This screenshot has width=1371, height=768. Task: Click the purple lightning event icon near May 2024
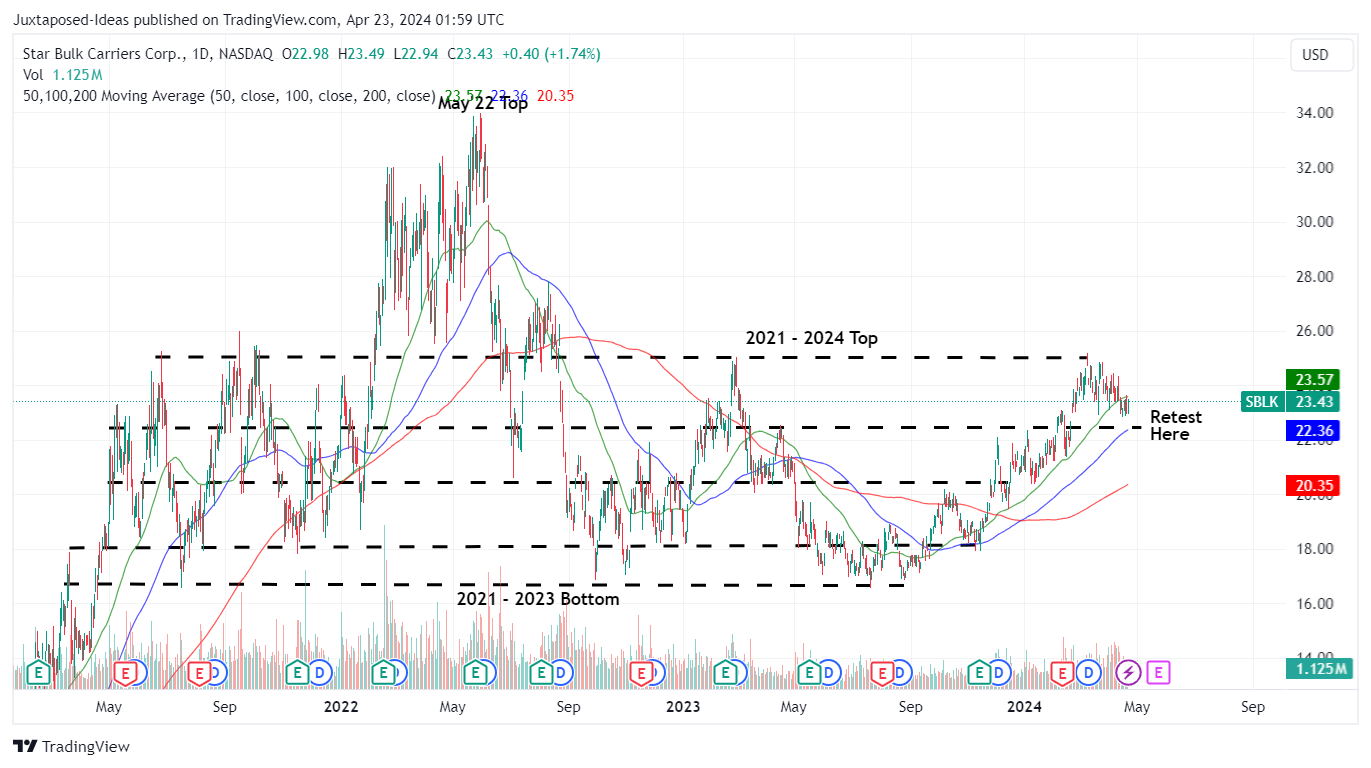pyautogui.click(x=1126, y=673)
